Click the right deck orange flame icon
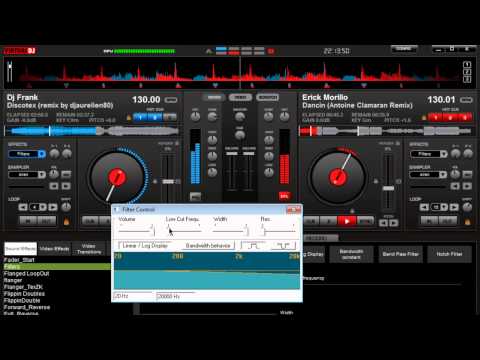 pyautogui.click(x=467, y=221)
